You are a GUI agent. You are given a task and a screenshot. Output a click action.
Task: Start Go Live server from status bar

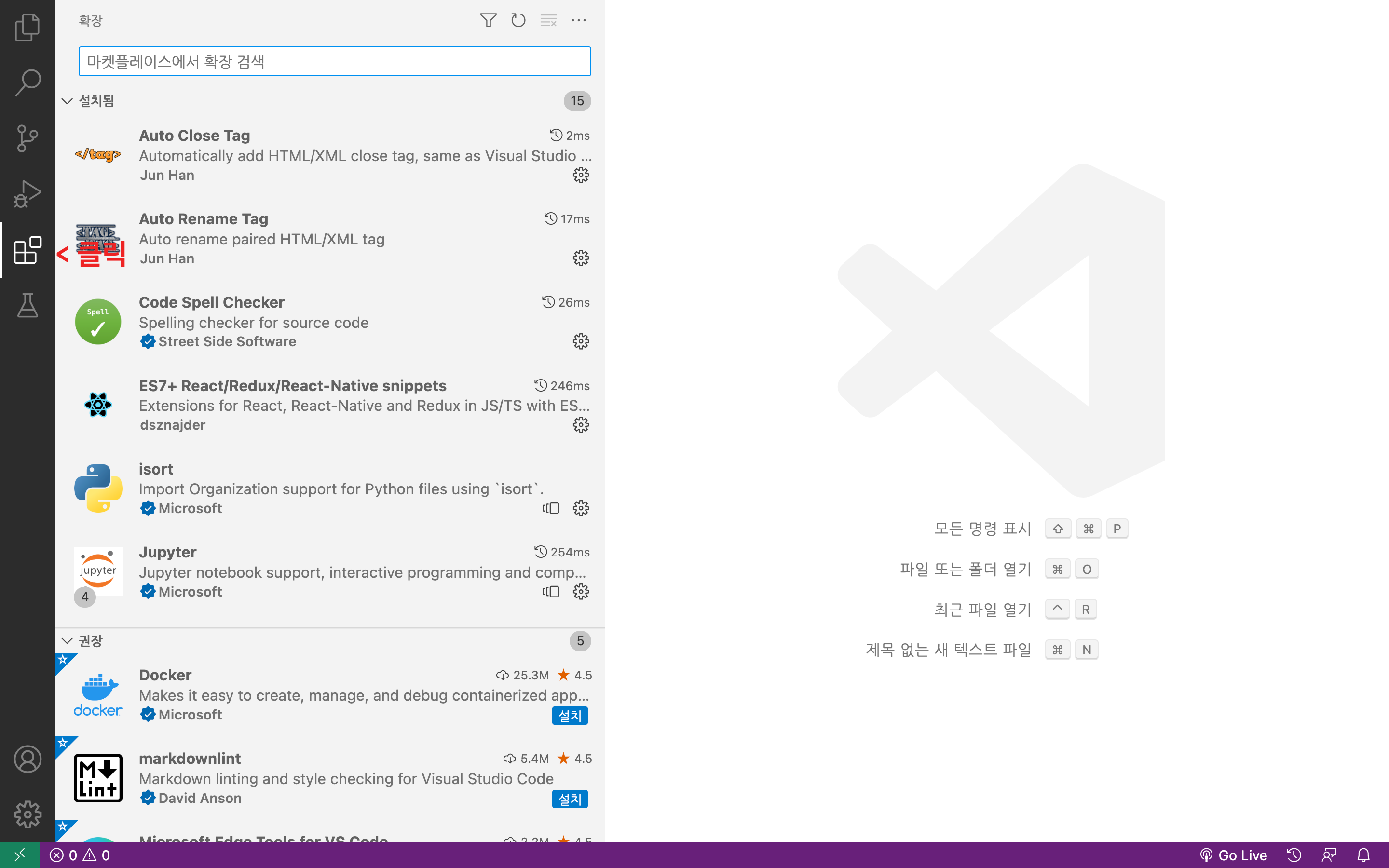tap(1233, 855)
